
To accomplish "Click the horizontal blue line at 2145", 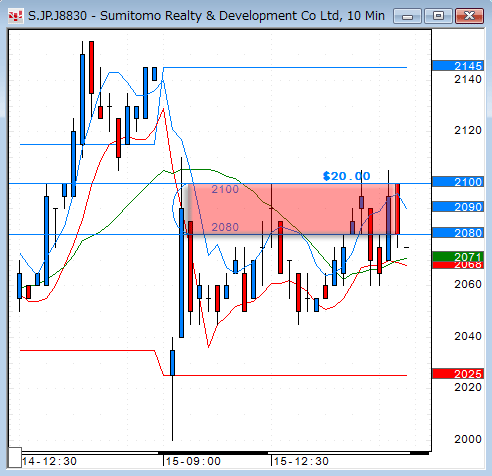I will tap(285, 67).
